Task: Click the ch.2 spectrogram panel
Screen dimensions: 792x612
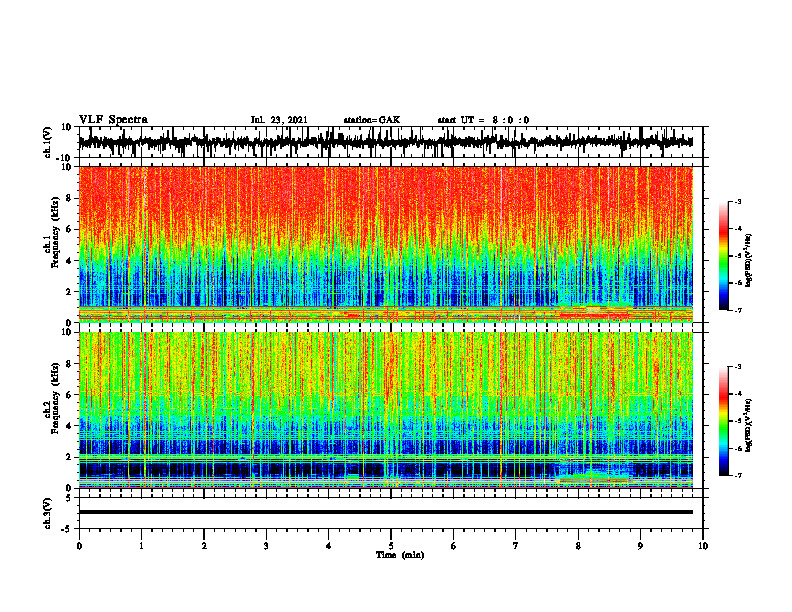Action: [386, 410]
